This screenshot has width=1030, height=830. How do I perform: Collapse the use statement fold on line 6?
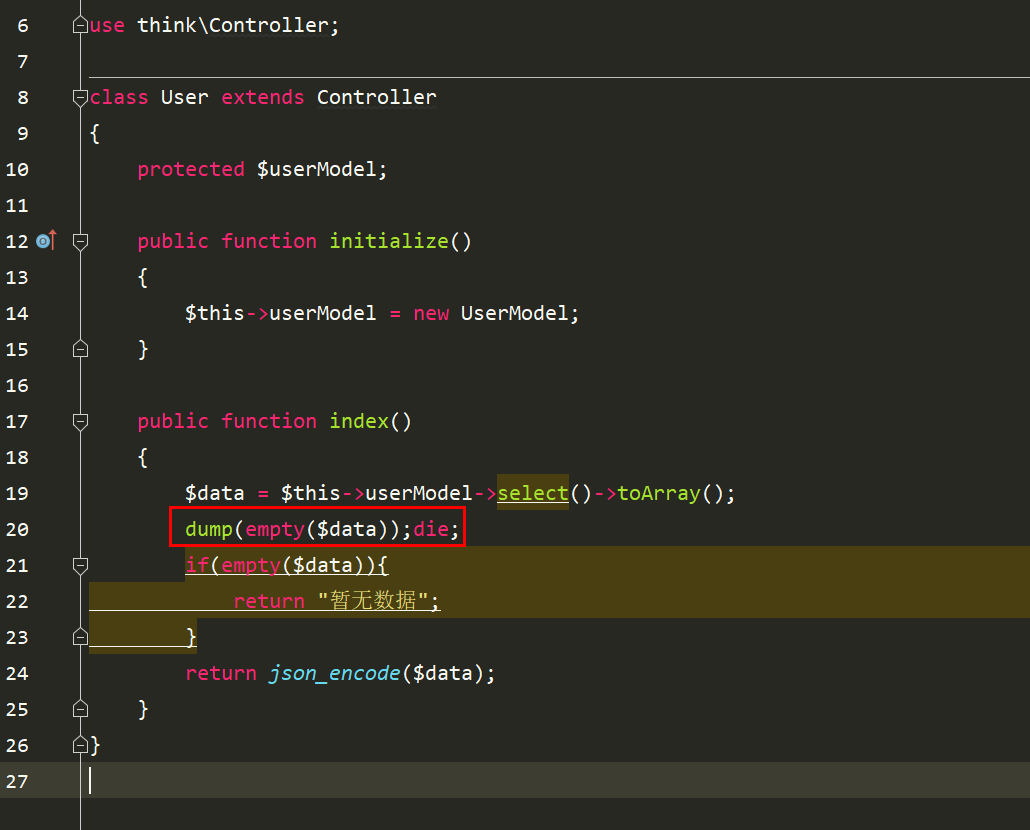point(80,26)
